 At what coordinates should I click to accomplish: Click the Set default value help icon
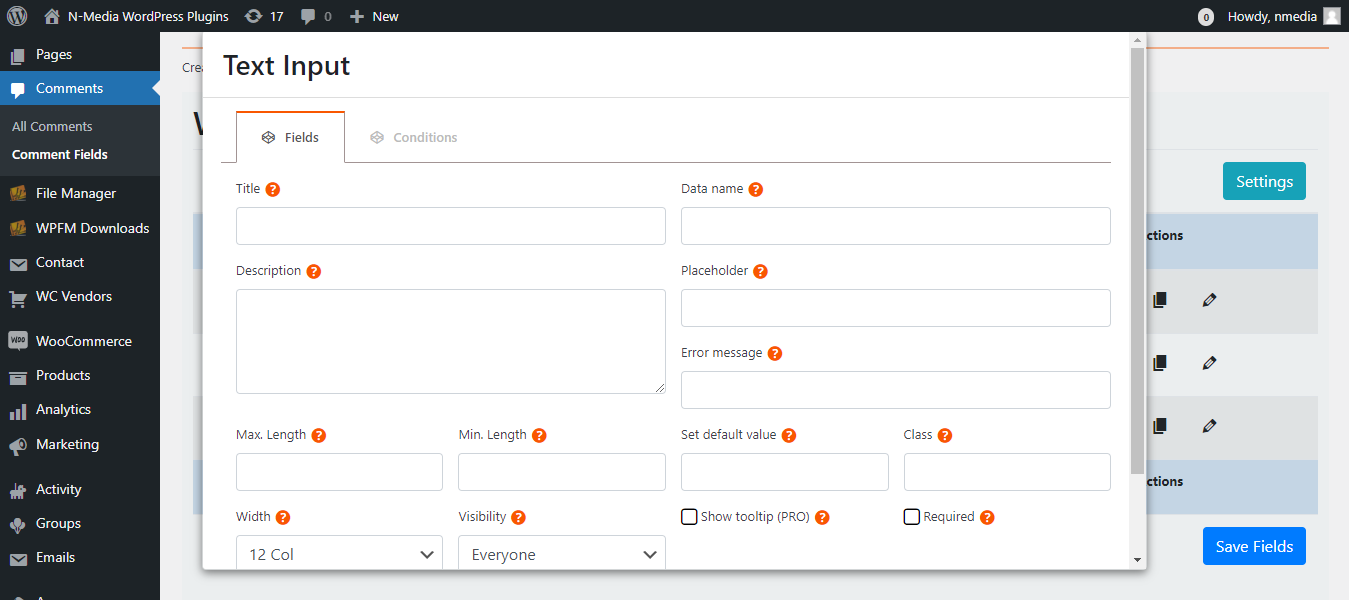(789, 435)
